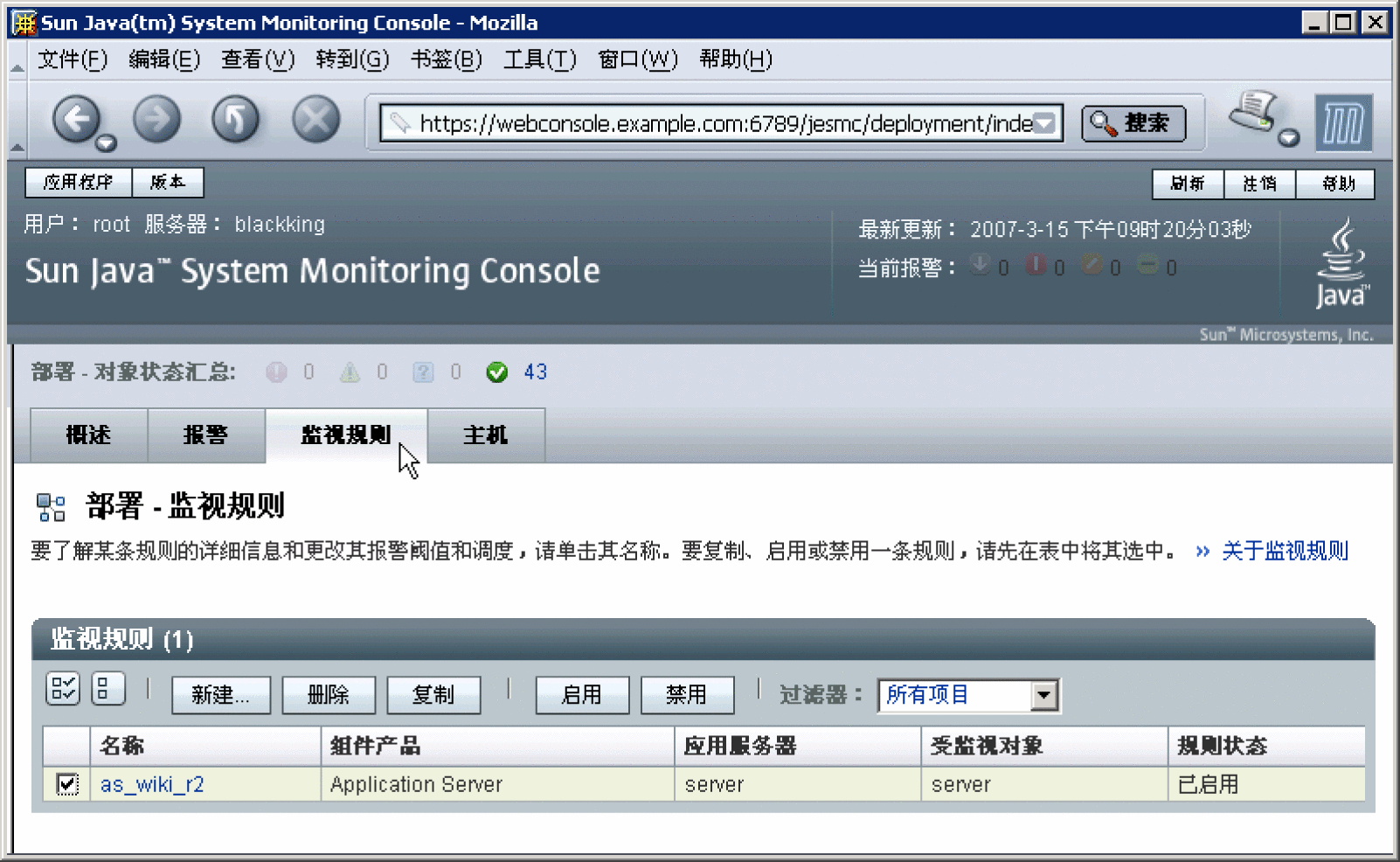Click the 部署 page title icon
The image size is (1400, 862).
click(51, 507)
